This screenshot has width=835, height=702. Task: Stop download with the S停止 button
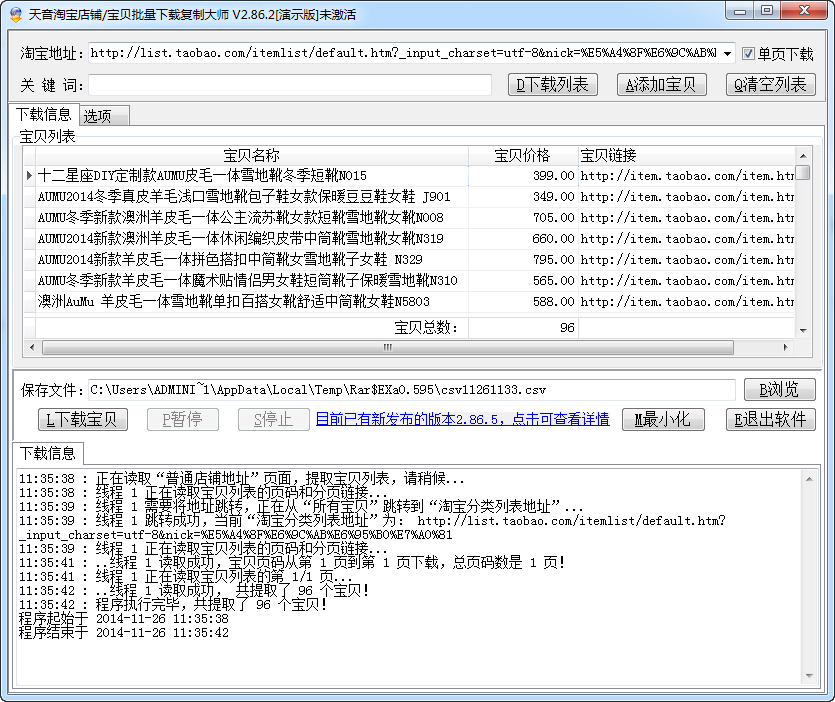click(x=272, y=420)
